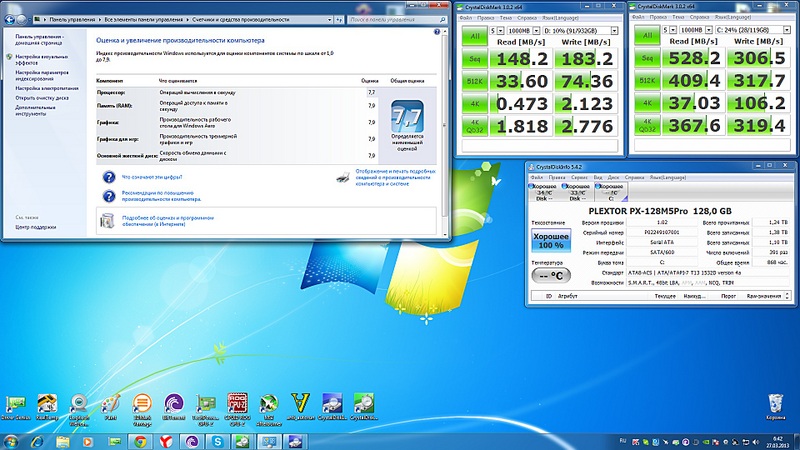Click the All button in D: CrystalDiskMark
Viewport: 800px width, 450px height.
point(474,36)
